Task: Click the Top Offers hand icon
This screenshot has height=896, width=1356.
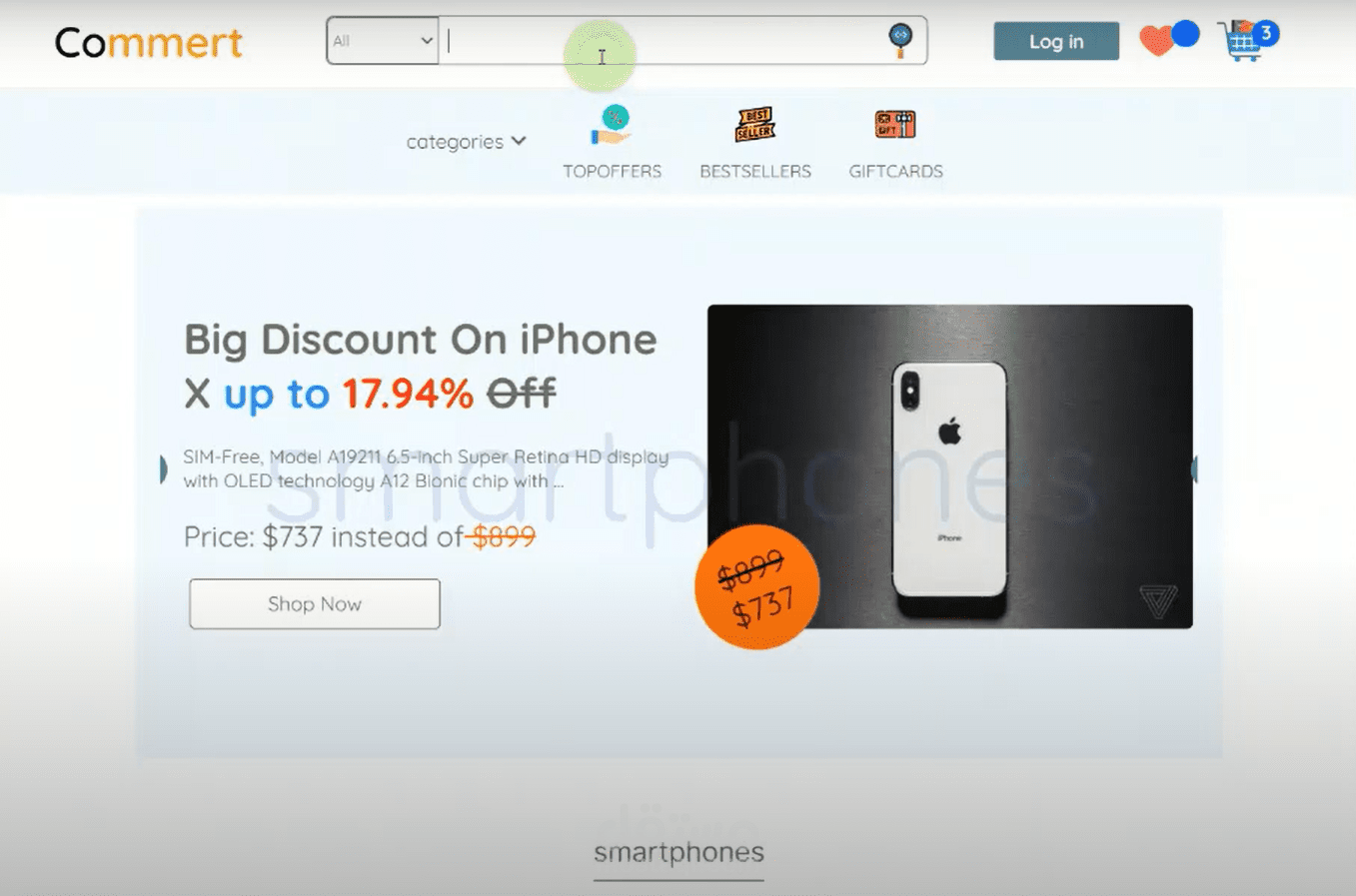Action: pos(611,126)
